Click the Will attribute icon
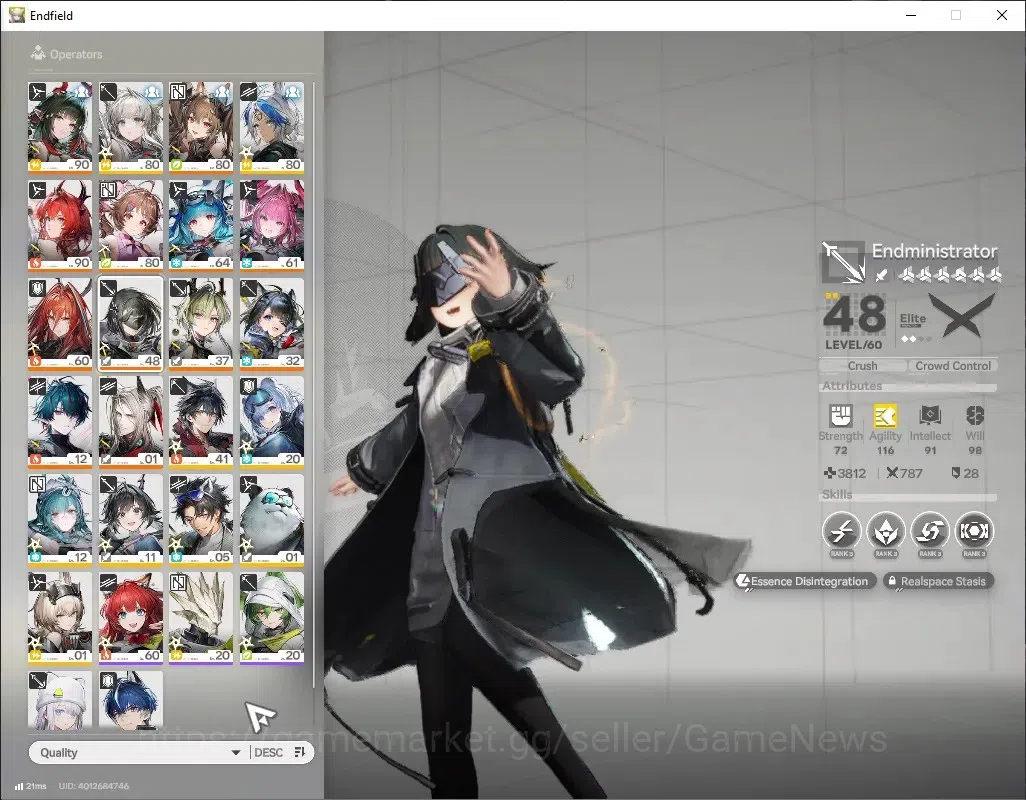The image size is (1026, 800). pyautogui.click(x=975, y=415)
